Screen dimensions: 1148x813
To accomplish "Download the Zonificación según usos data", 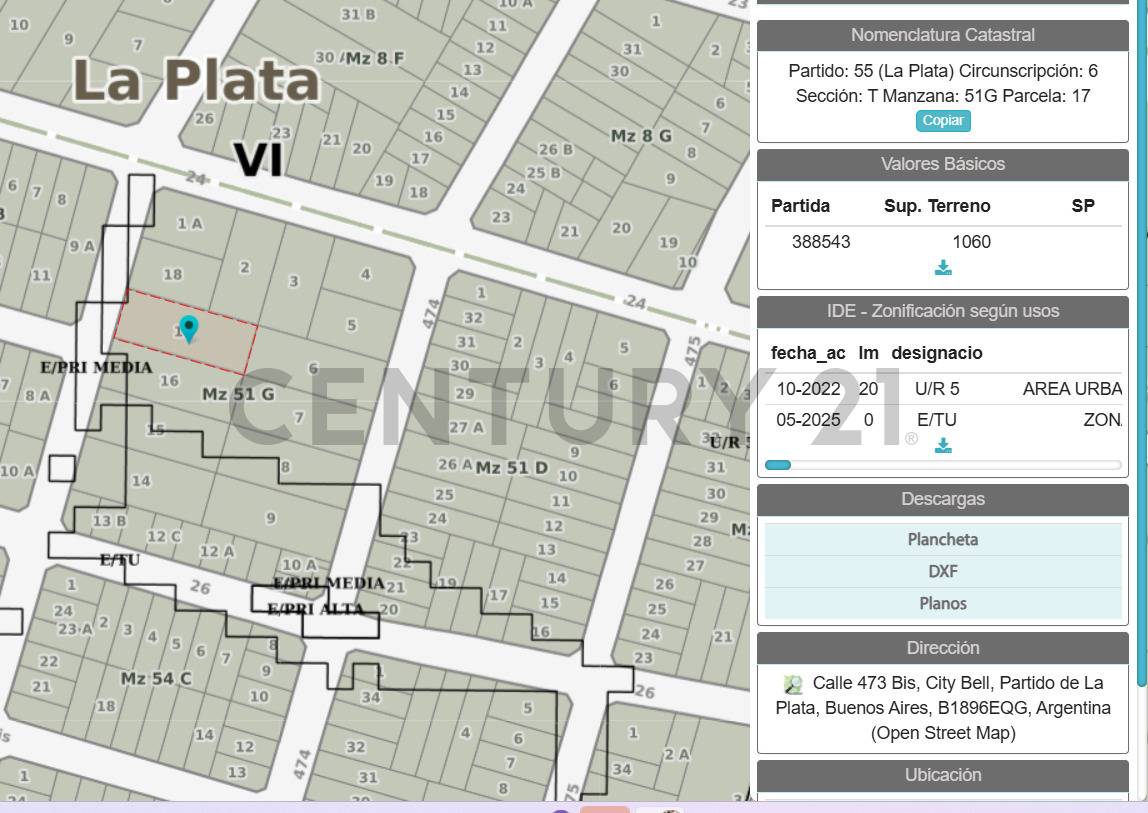I will pos(942,446).
